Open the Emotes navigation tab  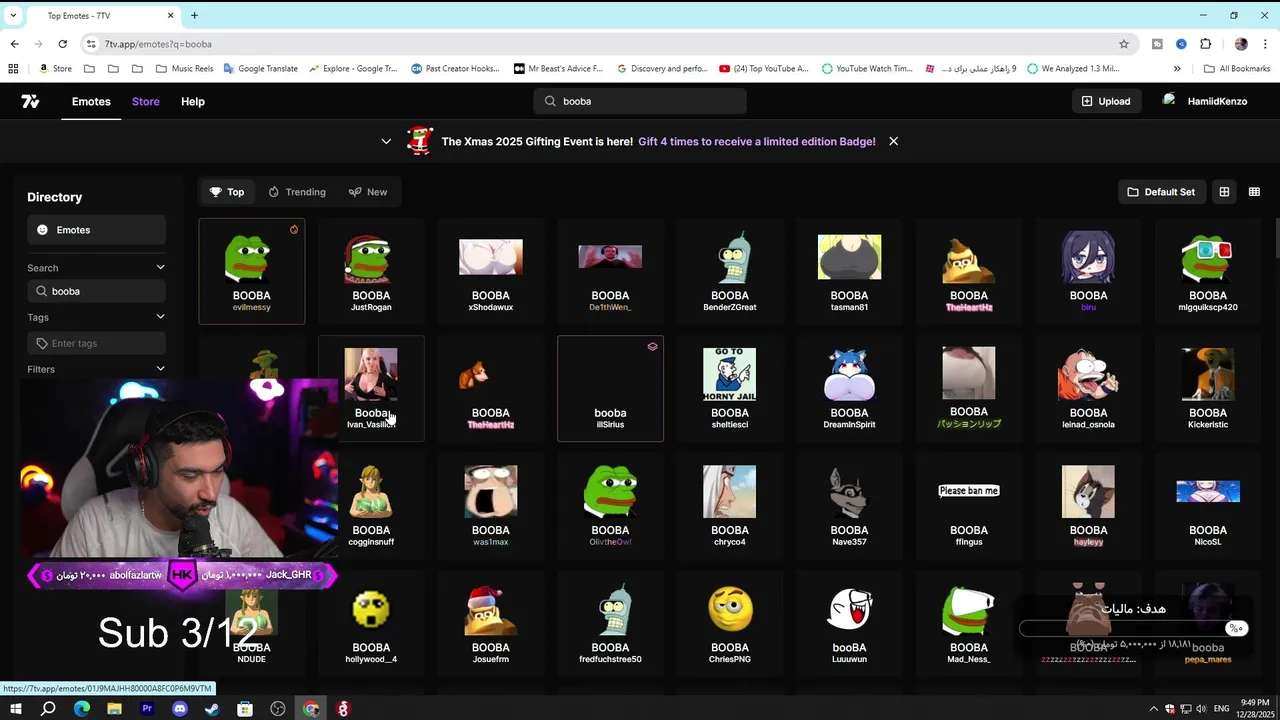pyautogui.click(x=91, y=101)
